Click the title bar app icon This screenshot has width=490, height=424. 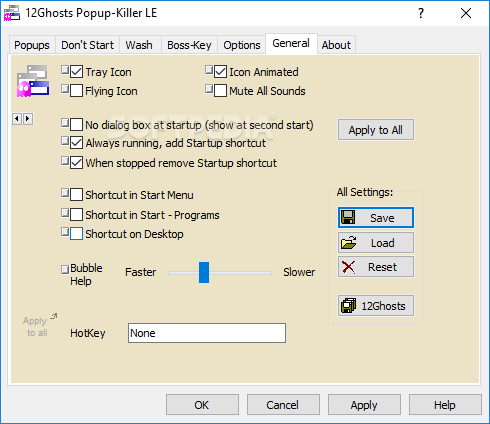(x=12, y=14)
